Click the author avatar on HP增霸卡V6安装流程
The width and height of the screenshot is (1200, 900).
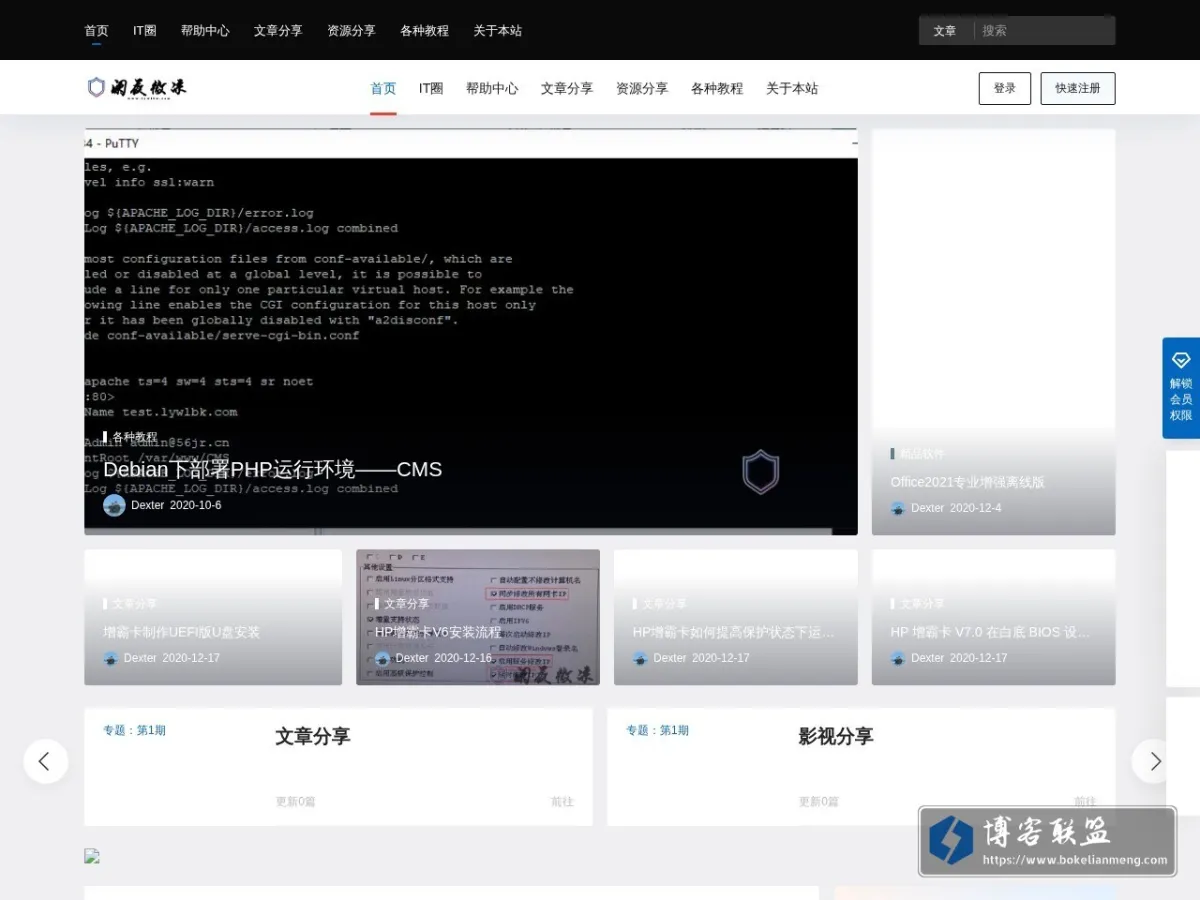coord(382,658)
